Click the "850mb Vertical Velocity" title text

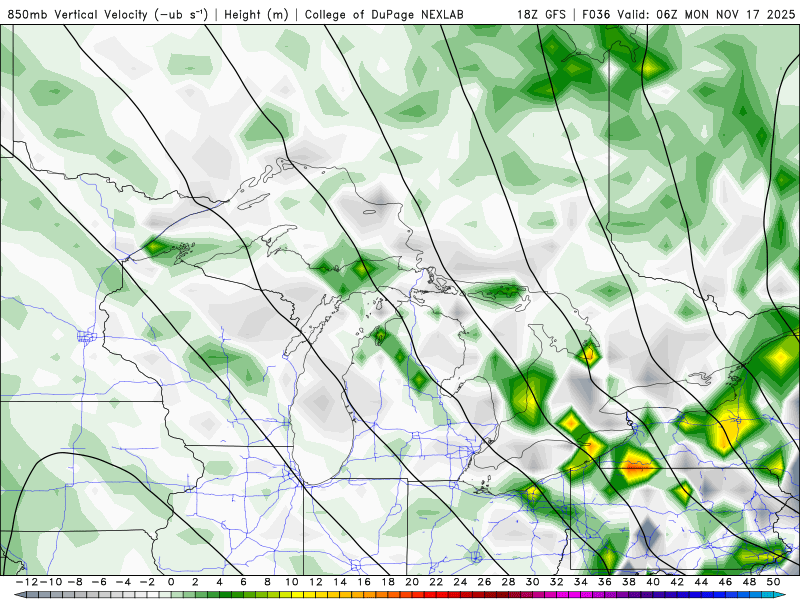click(x=77, y=15)
